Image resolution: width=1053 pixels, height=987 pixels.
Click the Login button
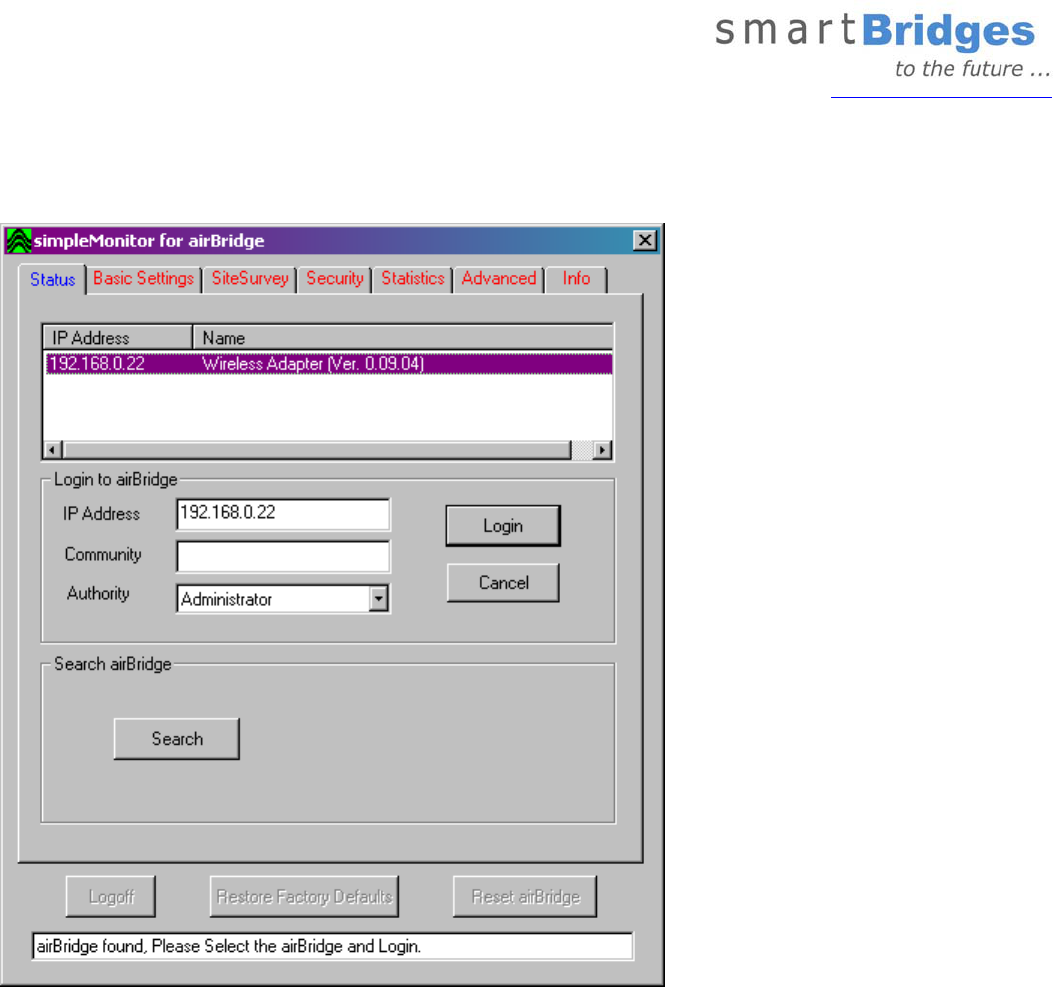point(503,526)
